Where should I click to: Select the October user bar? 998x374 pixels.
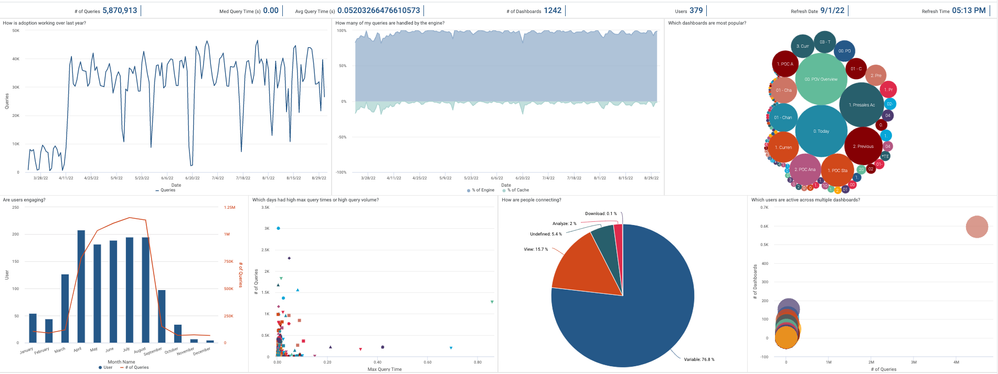(x=178, y=334)
